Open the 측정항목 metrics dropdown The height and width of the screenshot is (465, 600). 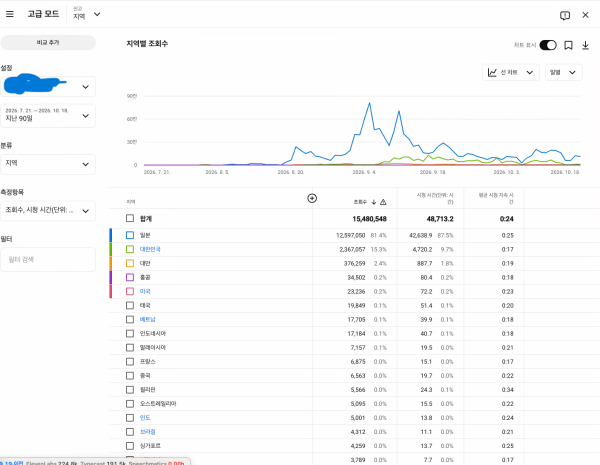click(48, 210)
